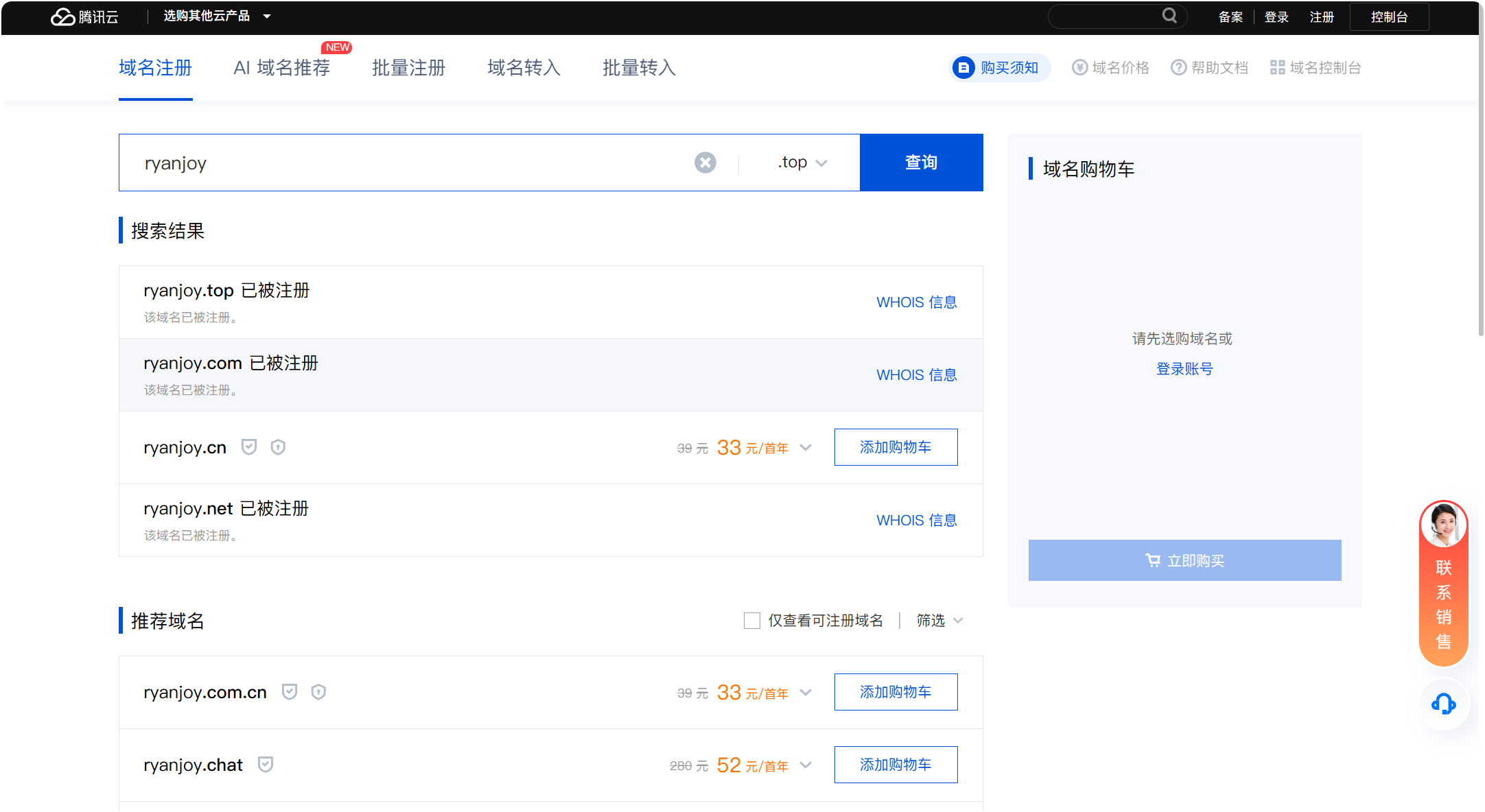Click the Tencent Cloud logo

coord(84,16)
